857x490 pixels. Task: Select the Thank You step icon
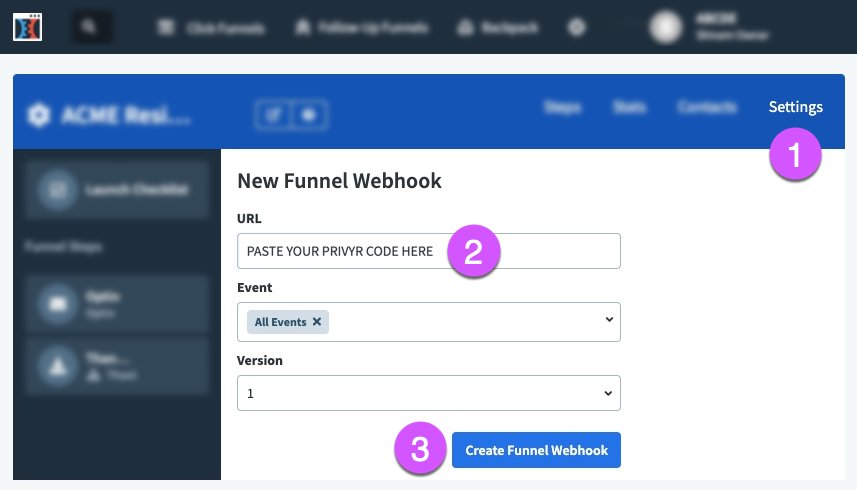(58, 367)
